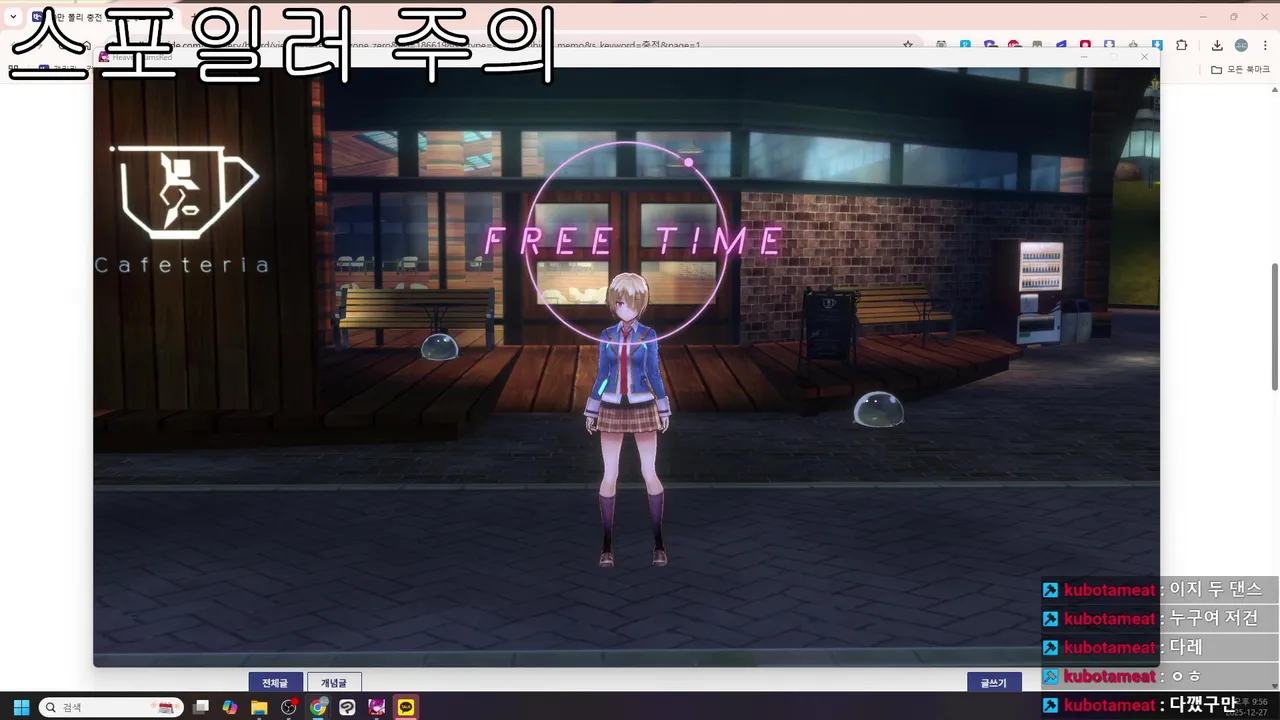
Task: Open the Chrome downloads tray icon
Action: tap(1217, 45)
